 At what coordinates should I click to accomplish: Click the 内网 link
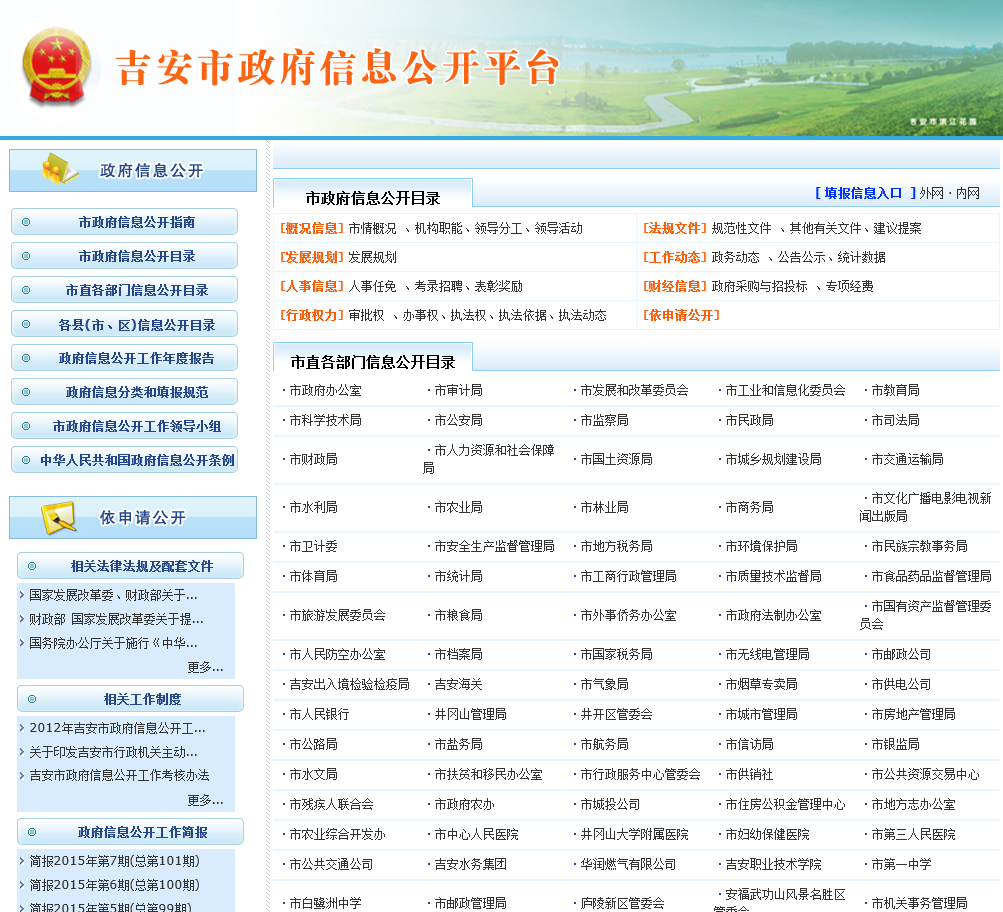(968, 193)
